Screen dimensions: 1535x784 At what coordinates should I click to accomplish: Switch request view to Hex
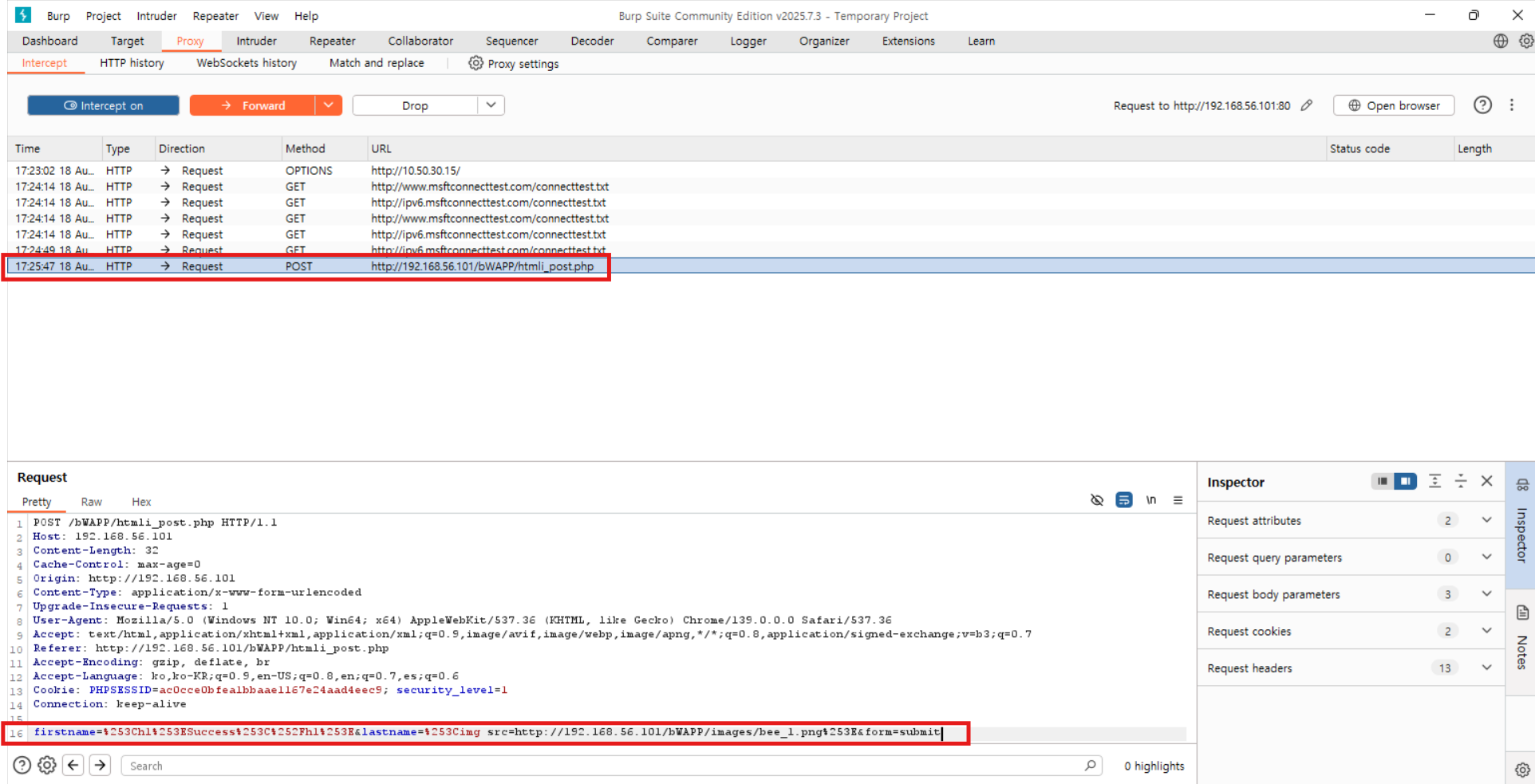click(x=141, y=502)
